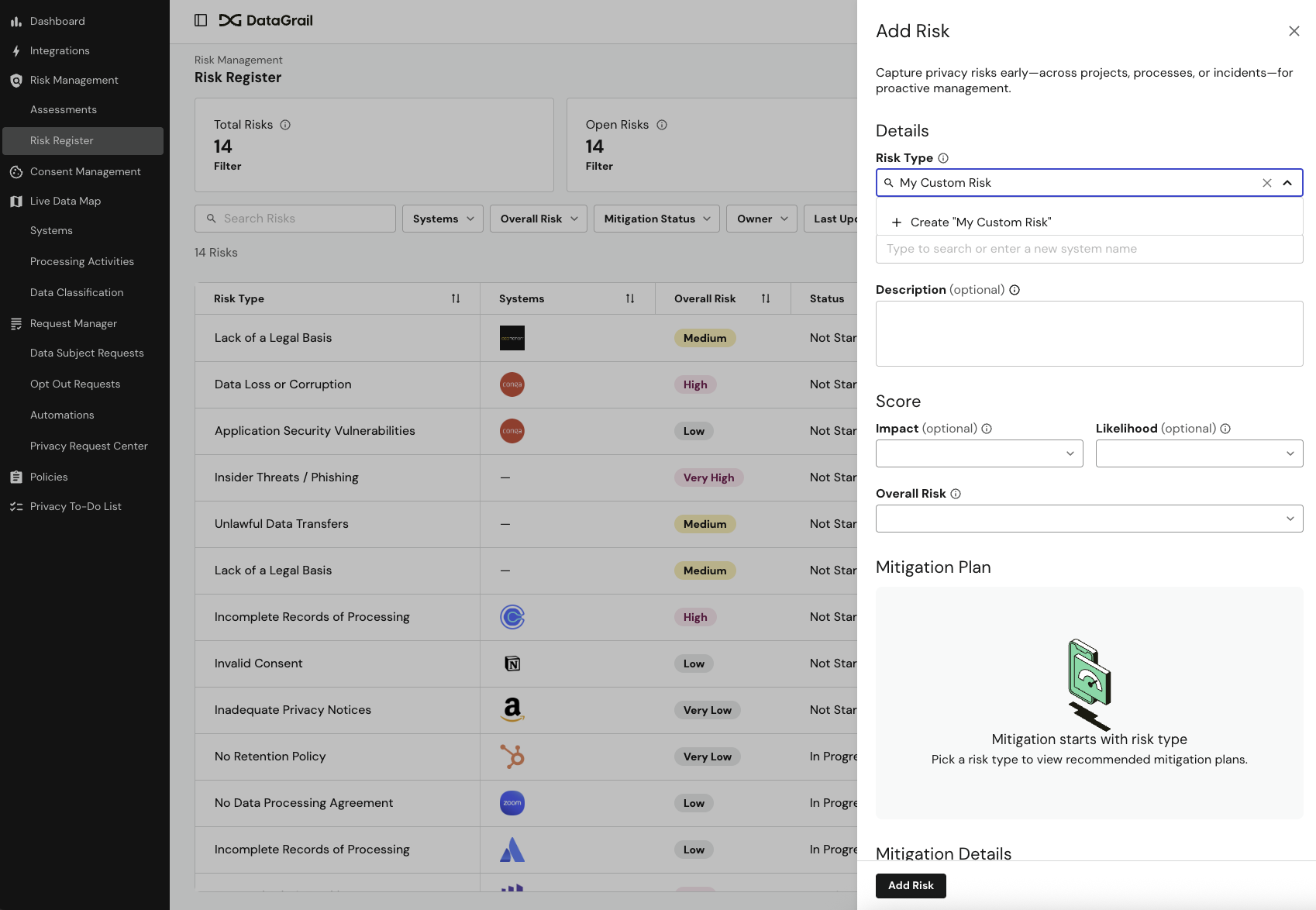The width and height of the screenshot is (1316, 910).
Task: Click the Total Risks info icon
Action: click(x=285, y=125)
